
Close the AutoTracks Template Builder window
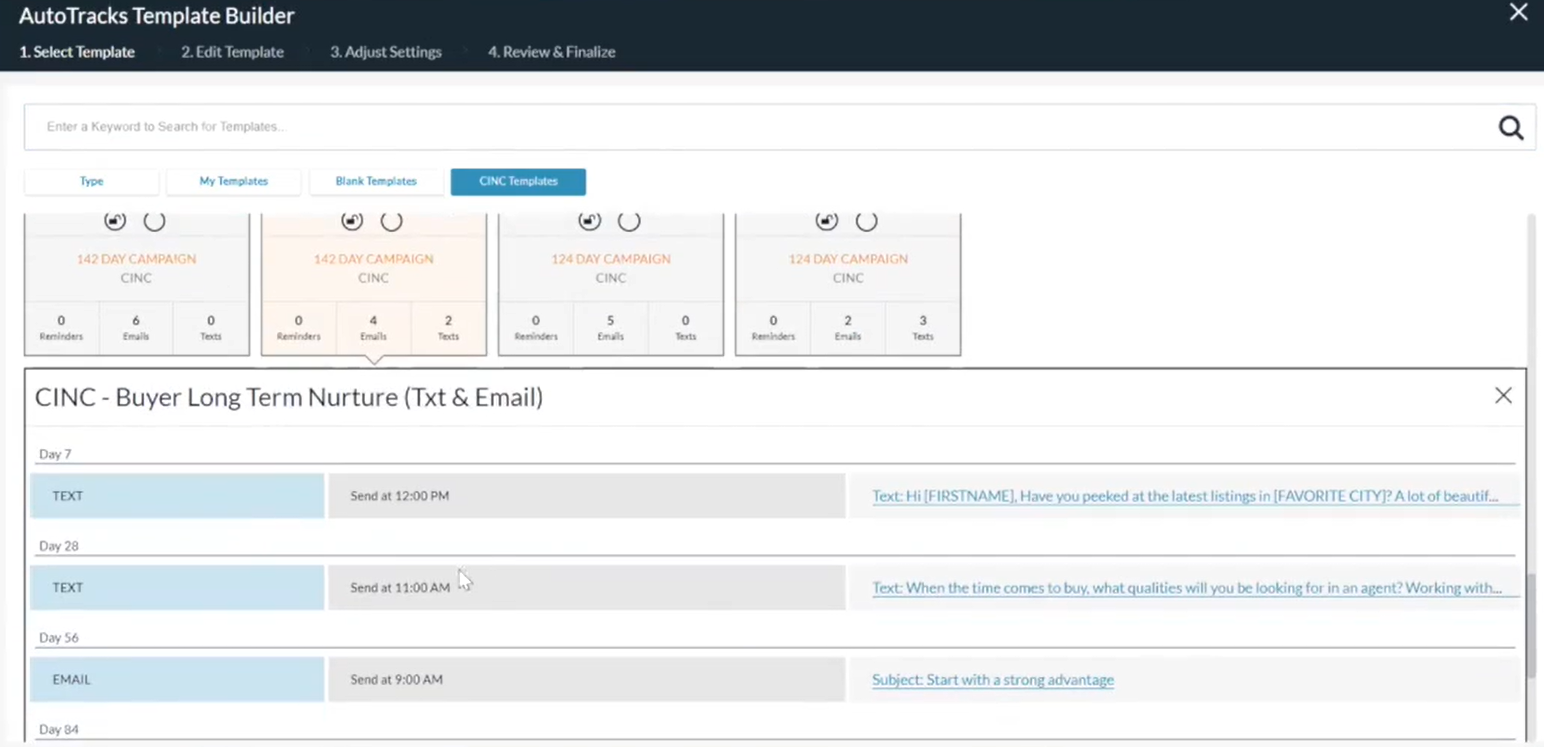(x=1518, y=13)
